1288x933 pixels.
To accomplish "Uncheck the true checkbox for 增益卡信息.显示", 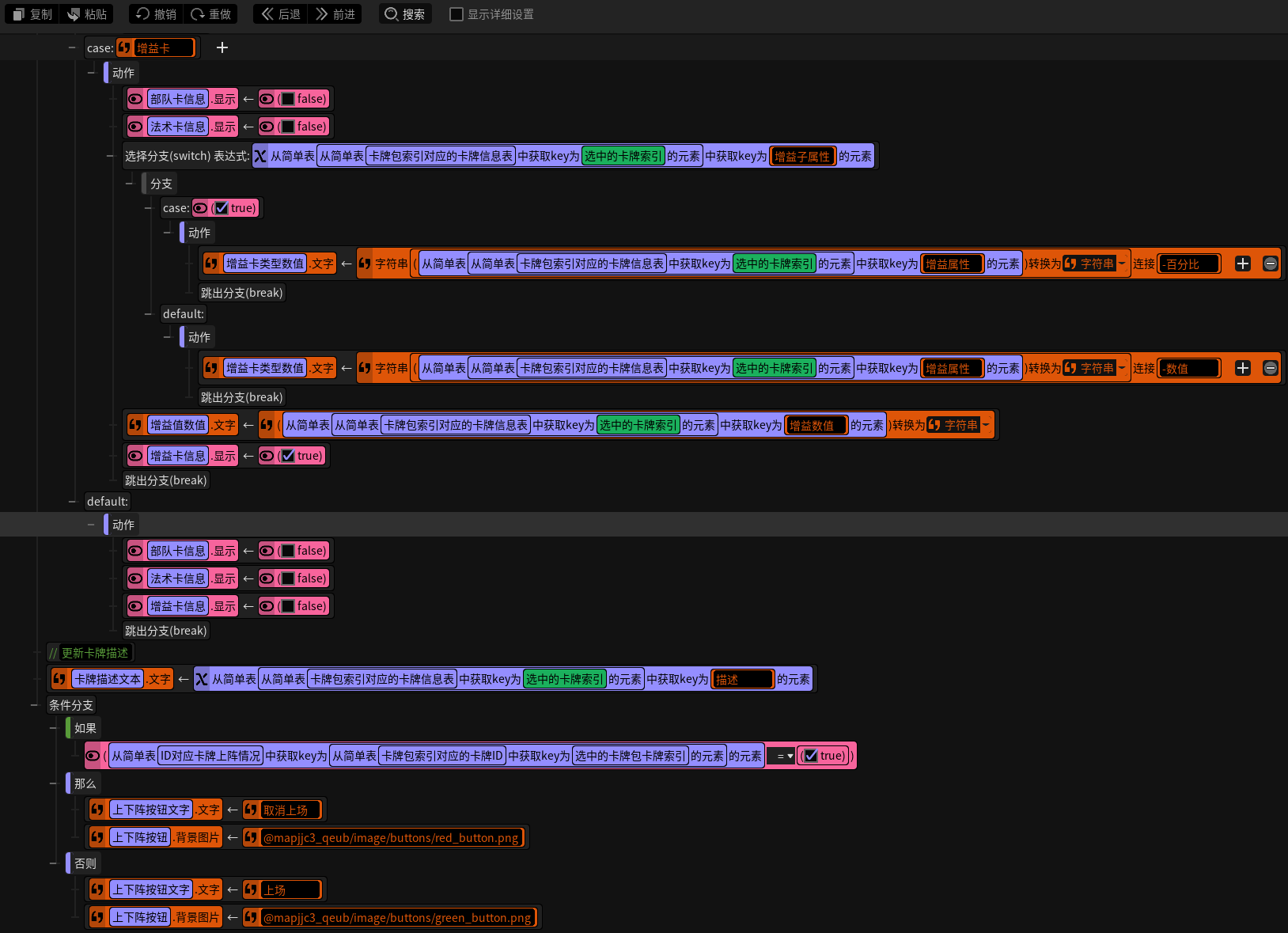I will click(288, 456).
